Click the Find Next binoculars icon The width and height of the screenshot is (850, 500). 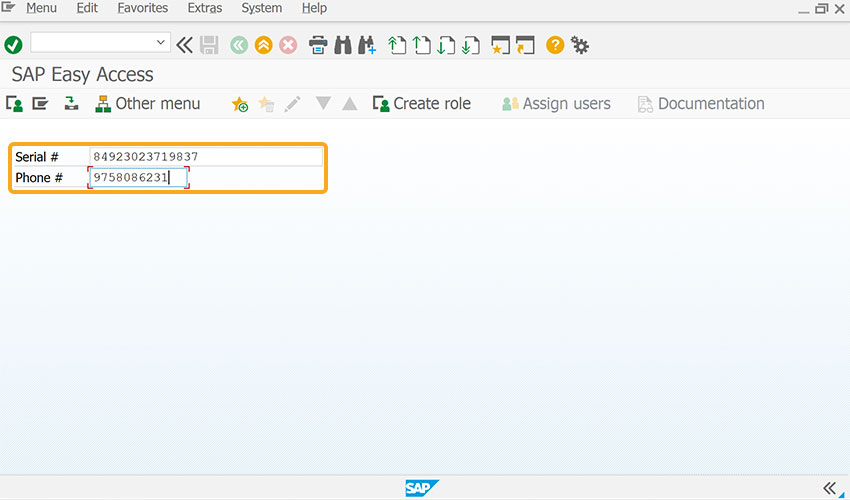click(367, 45)
